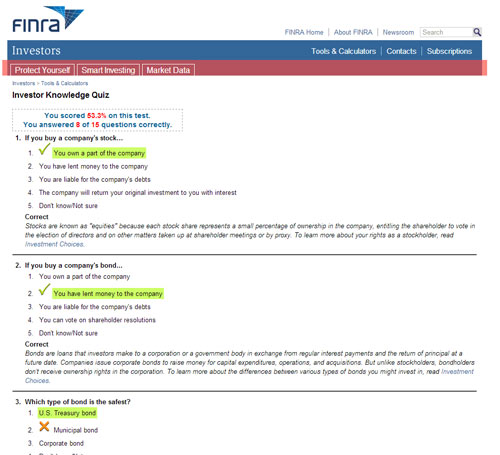500x455 pixels.
Task: Click the orange X next to Municipal bond
Action: click(x=44, y=426)
